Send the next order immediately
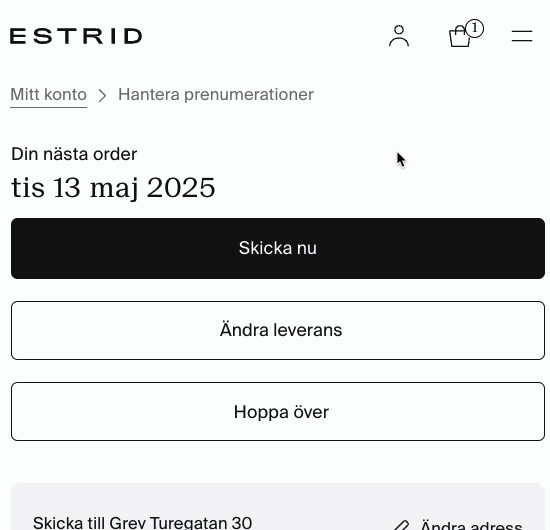 [x=278, y=248]
